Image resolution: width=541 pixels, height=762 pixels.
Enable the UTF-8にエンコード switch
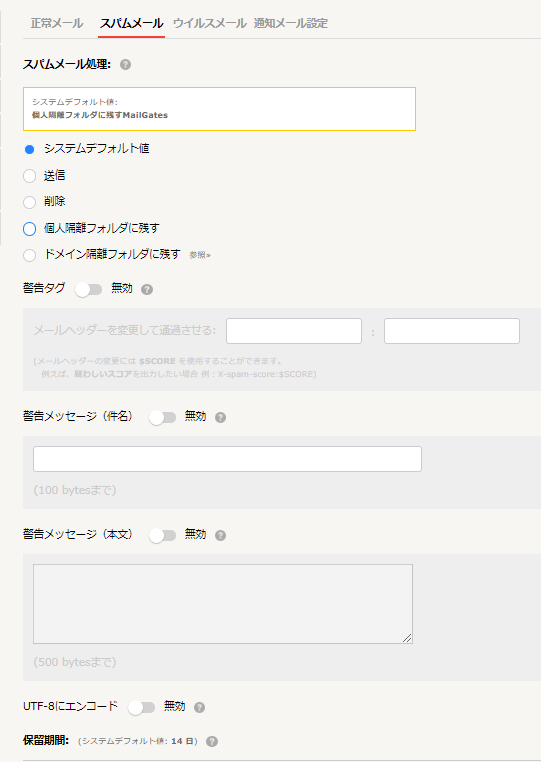click(141, 708)
